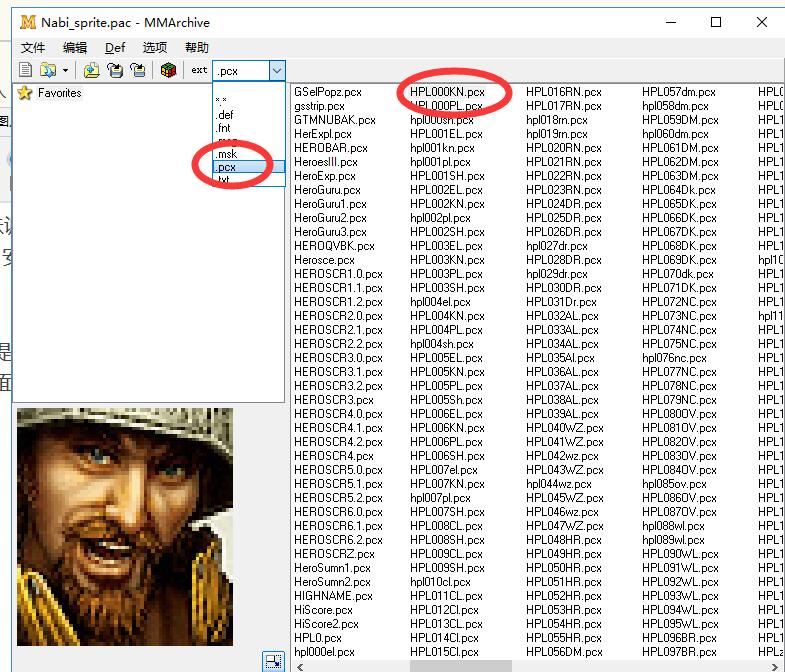Click the Rubik's cube toolbar icon
This screenshot has height=672, width=785.
click(x=168, y=70)
